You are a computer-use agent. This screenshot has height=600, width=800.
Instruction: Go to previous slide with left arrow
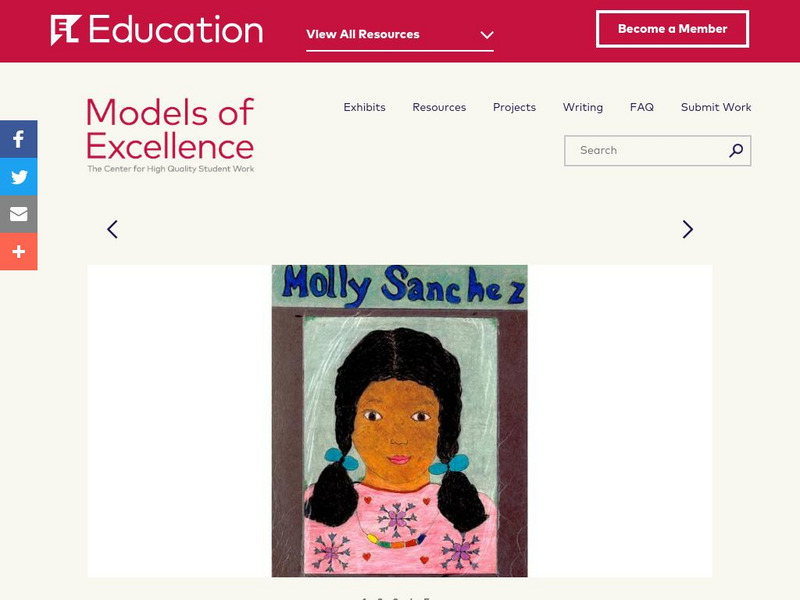coord(112,229)
